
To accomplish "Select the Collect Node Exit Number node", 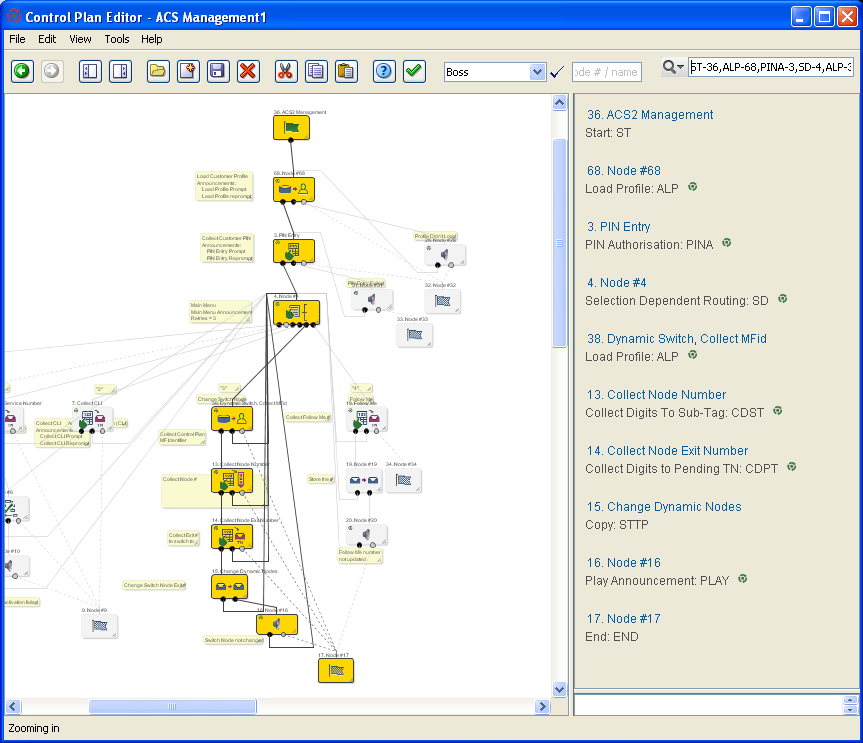I will (232, 536).
